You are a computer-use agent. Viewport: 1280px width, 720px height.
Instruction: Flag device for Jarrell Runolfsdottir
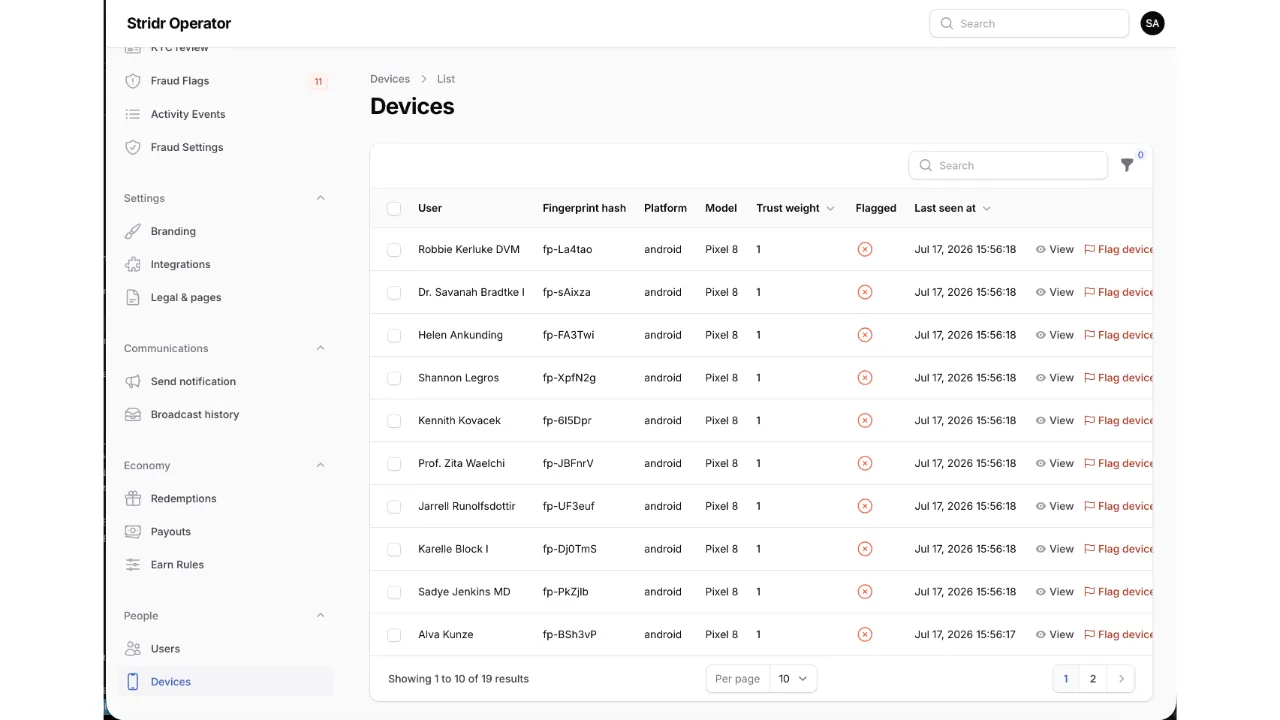point(1118,506)
